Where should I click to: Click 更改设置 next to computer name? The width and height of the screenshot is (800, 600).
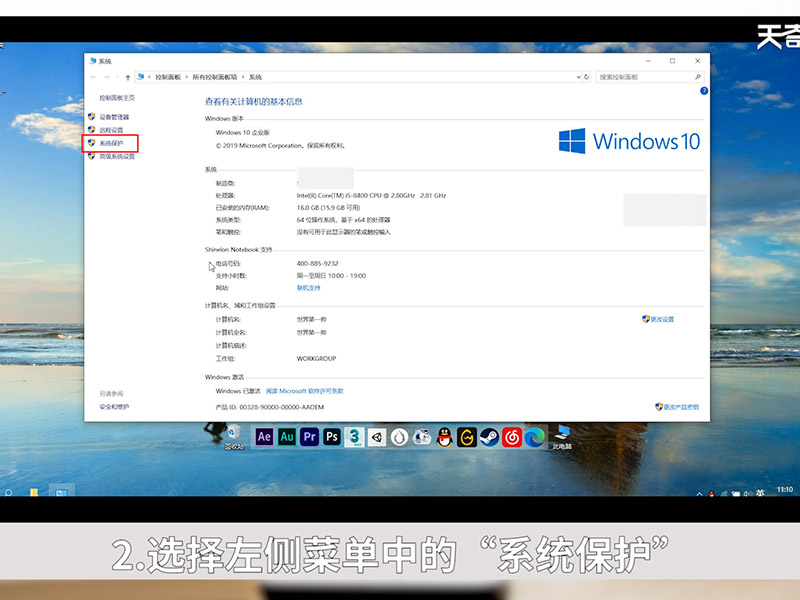point(662,319)
